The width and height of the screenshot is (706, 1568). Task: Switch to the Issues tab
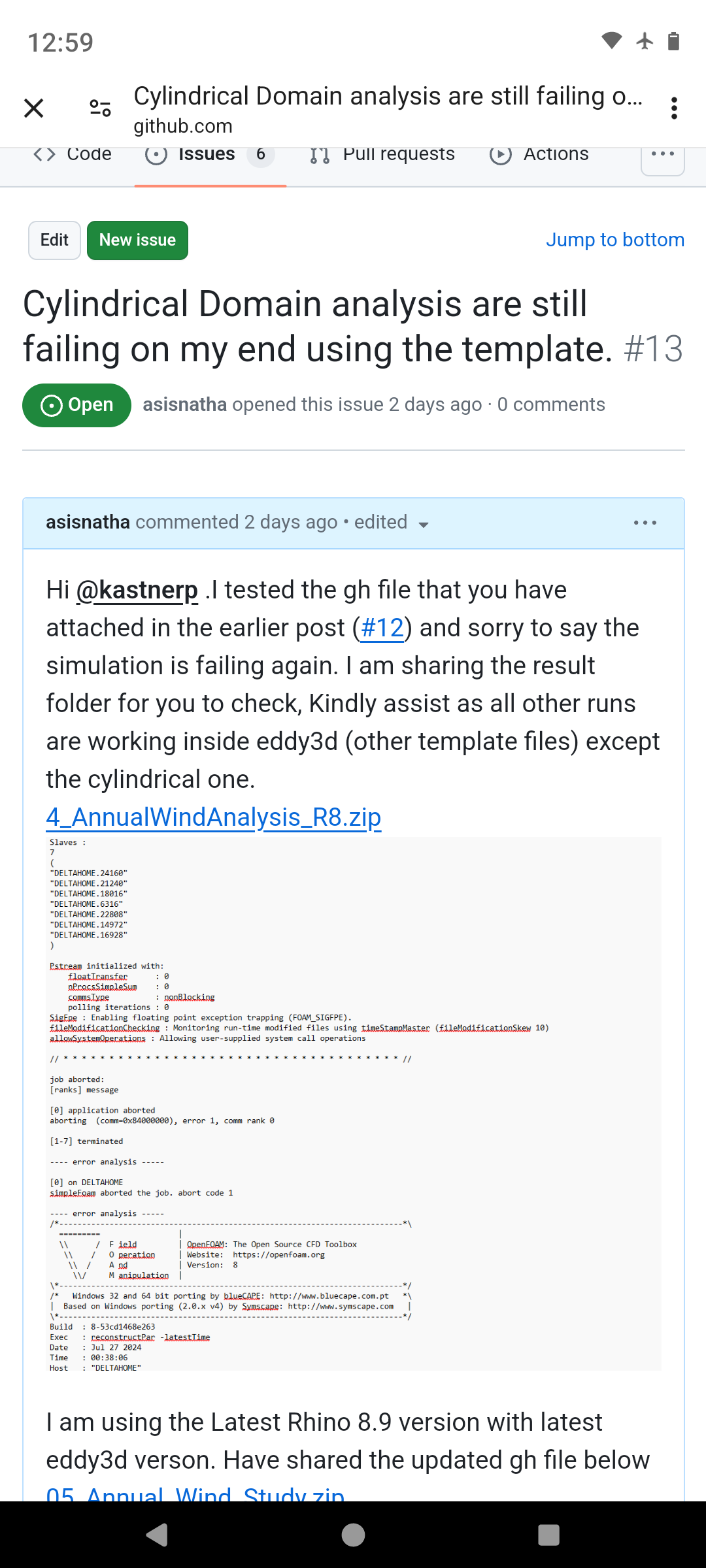point(210,154)
